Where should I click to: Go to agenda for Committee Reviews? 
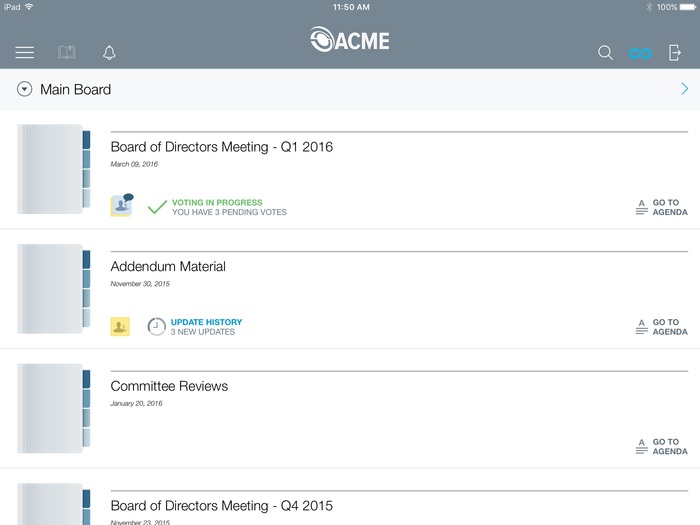point(661,446)
